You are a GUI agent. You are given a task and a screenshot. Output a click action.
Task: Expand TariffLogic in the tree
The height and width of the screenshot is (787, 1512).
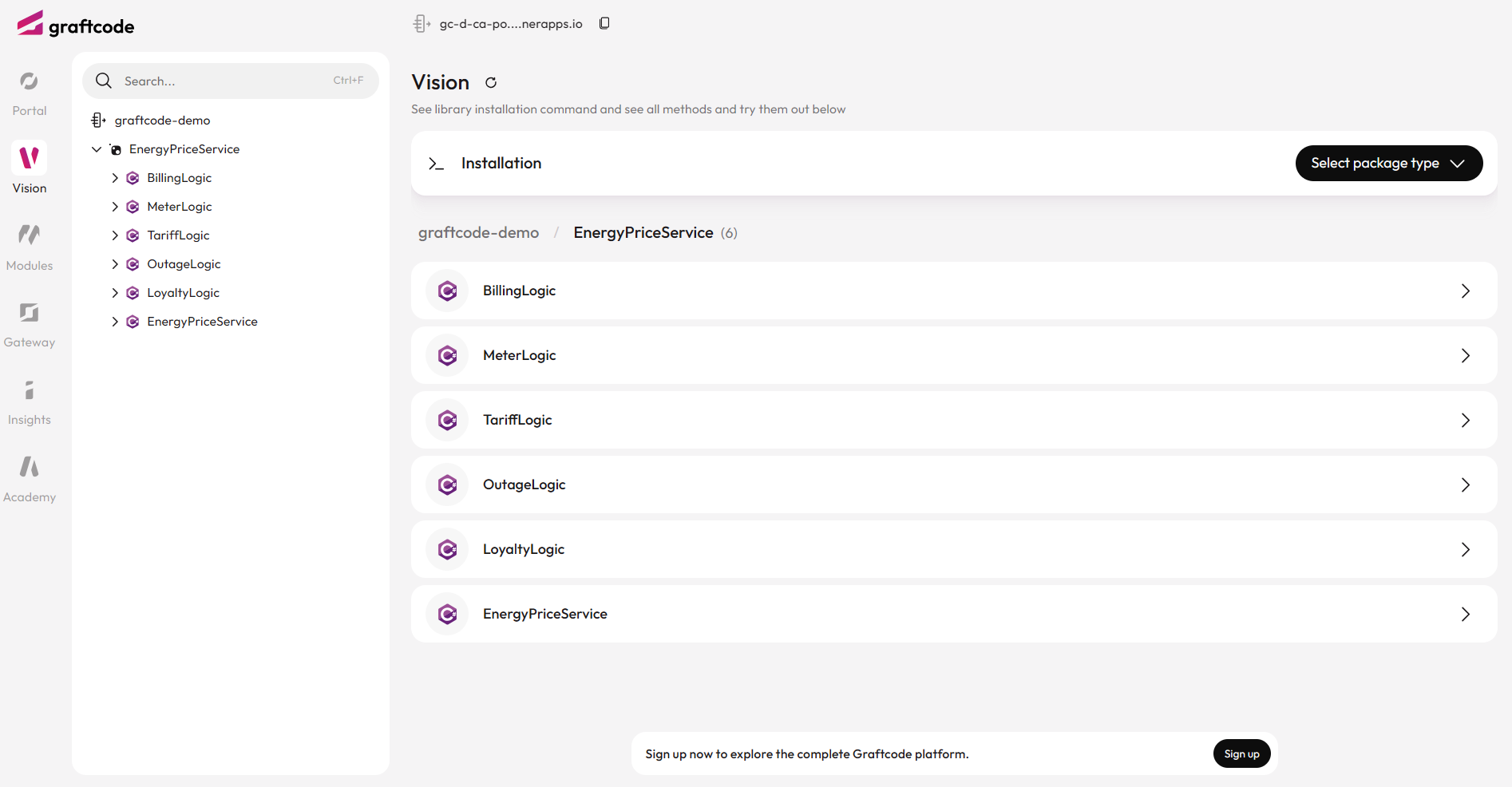tap(115, 235)
